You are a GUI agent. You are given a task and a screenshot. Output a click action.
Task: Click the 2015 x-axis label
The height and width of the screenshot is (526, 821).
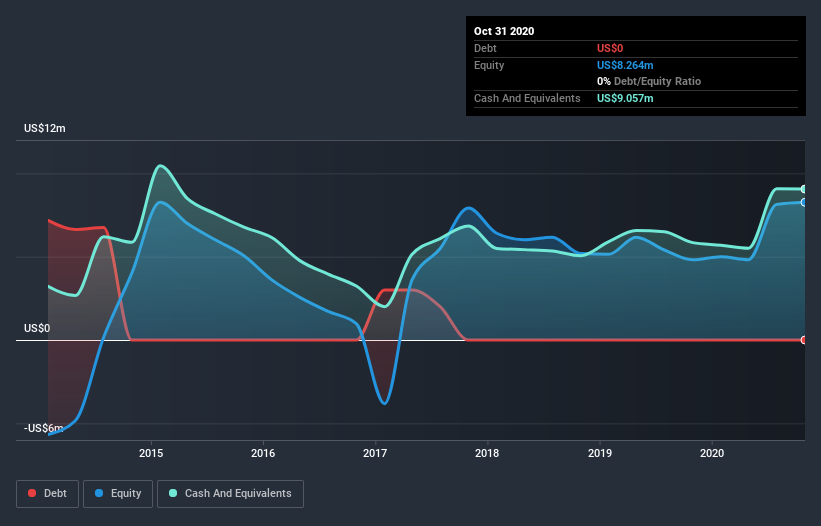pyautogui.click(x=151, y=453)
